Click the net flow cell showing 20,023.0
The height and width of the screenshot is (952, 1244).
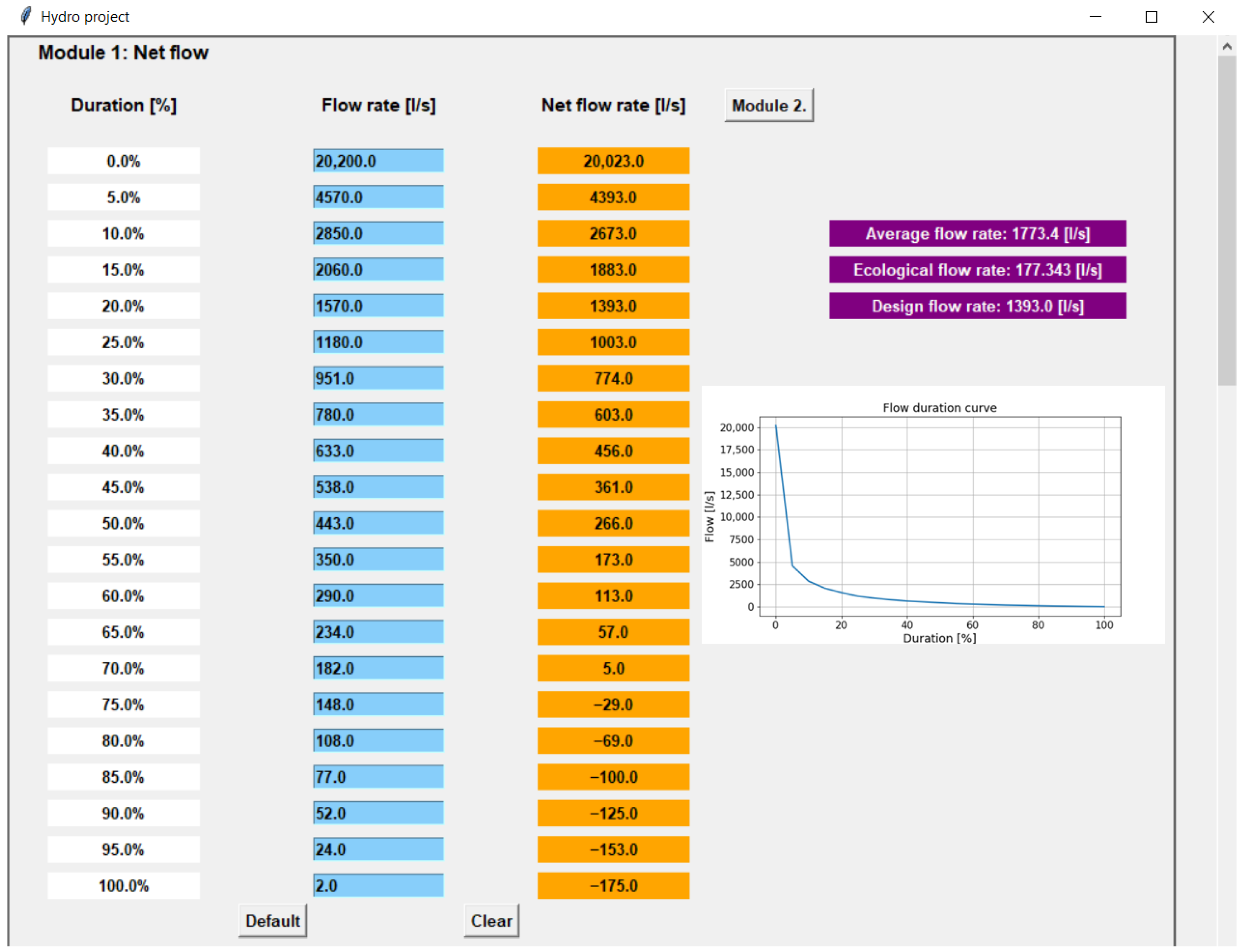click(613, 161)
